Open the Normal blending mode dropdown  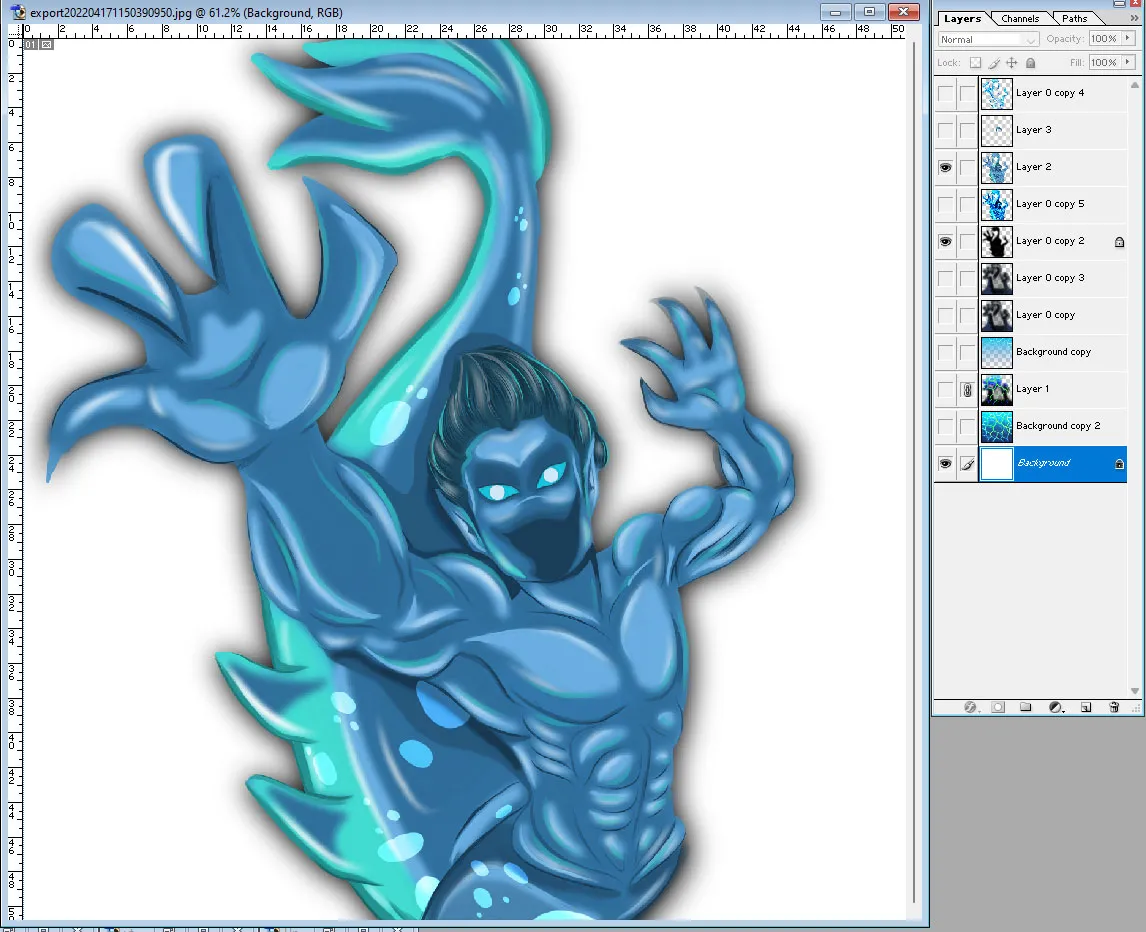coord(988,39)
